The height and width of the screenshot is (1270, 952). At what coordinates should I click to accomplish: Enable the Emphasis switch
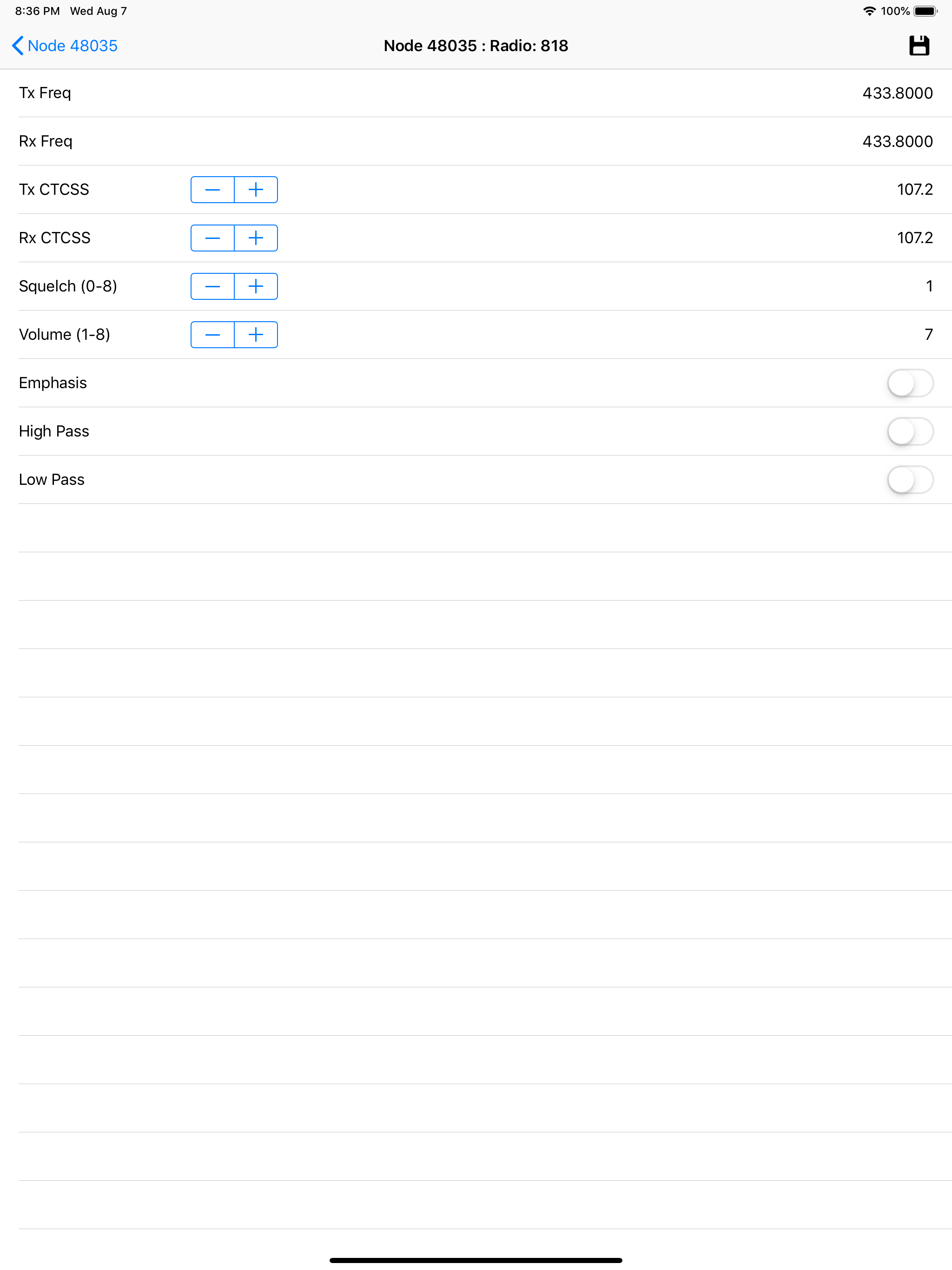tap(910, 383)
